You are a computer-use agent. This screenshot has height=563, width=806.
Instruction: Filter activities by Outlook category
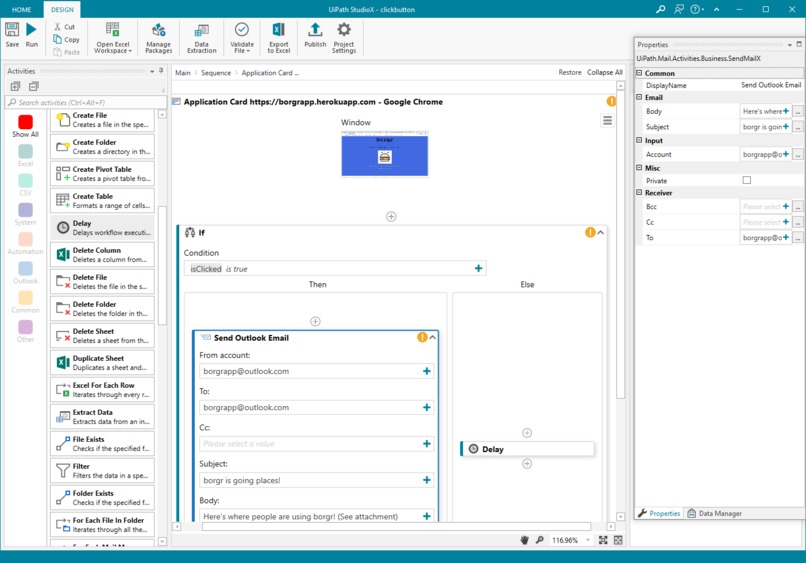tap(25, 273)
